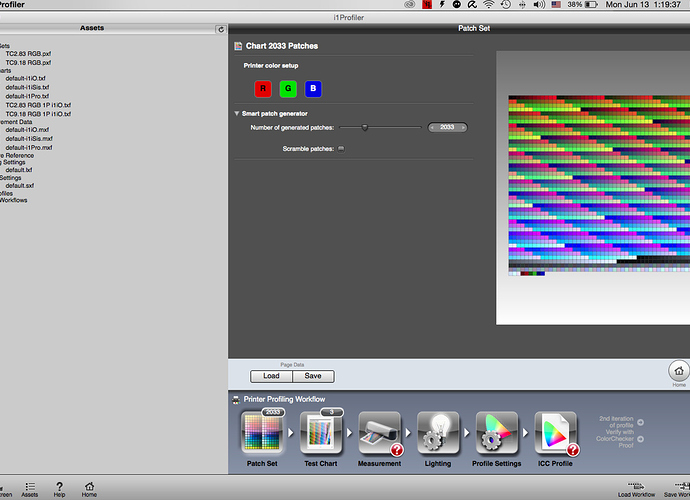
Task: Select the green G color channel
Action: 288,88
